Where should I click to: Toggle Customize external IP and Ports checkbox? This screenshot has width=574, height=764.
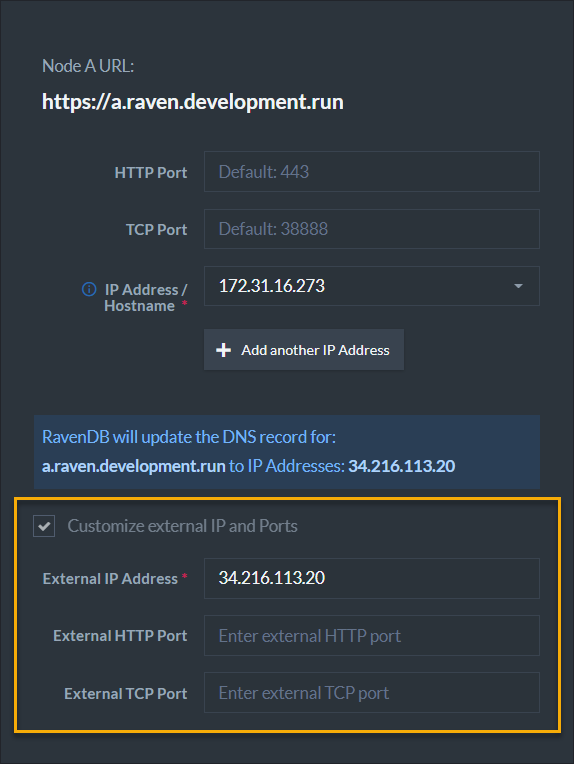click(x=44, y=526)
